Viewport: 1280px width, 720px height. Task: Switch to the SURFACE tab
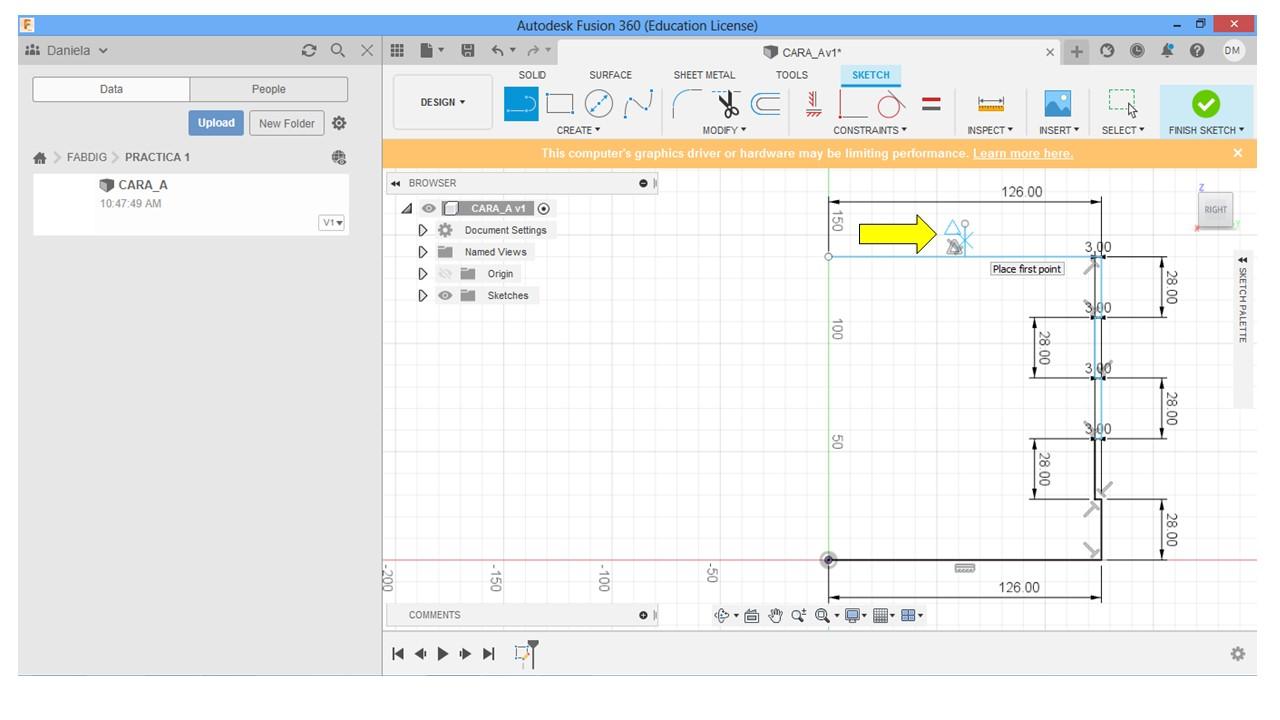point(610,75)
